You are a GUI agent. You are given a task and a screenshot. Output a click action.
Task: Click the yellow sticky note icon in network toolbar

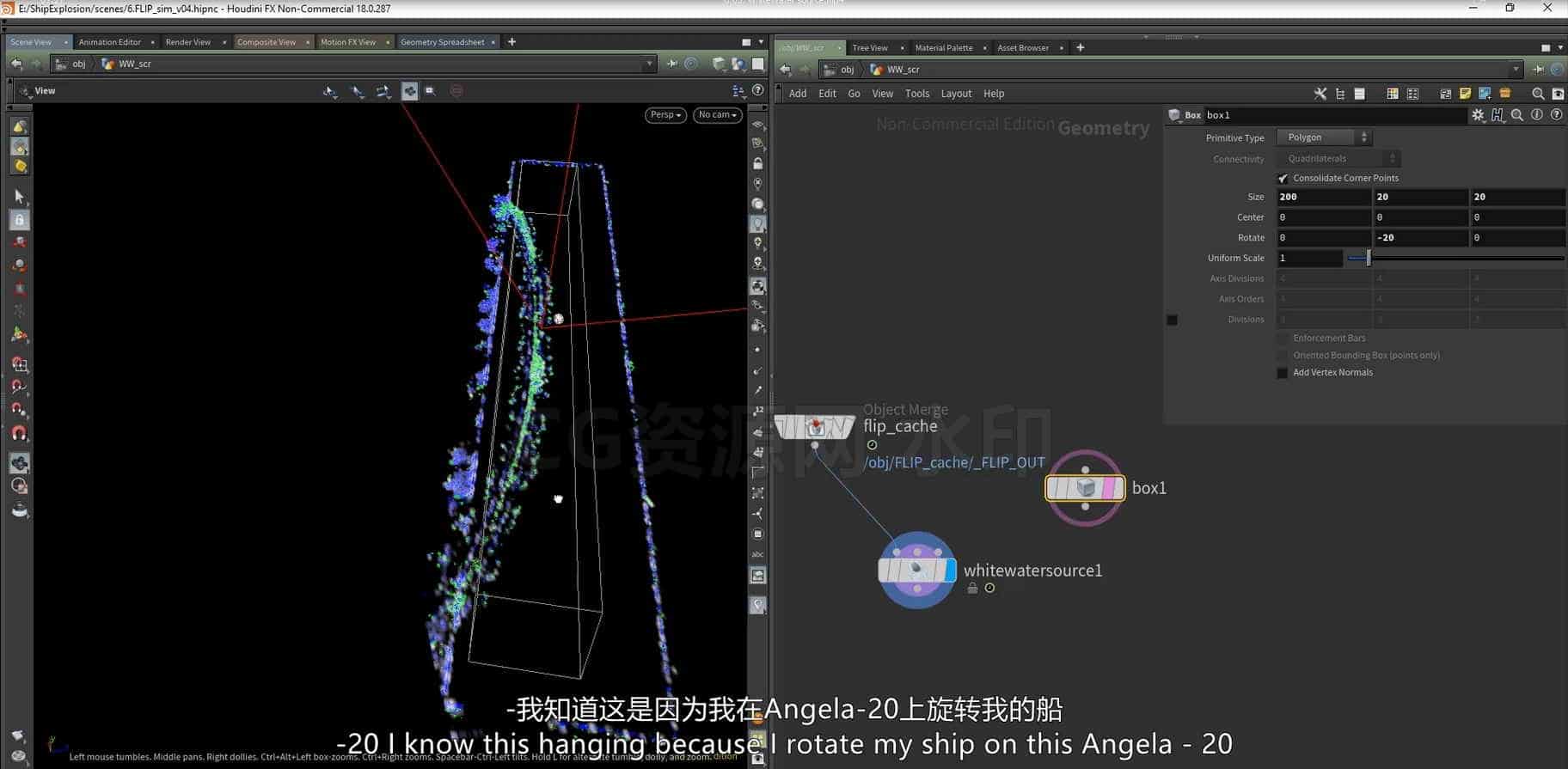[x=1465, y=94]
